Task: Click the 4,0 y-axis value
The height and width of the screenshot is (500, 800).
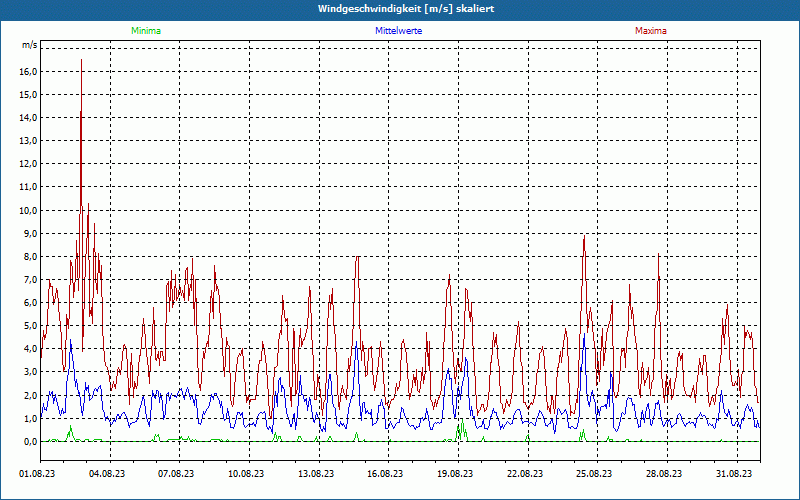Action: click(30, 349)
